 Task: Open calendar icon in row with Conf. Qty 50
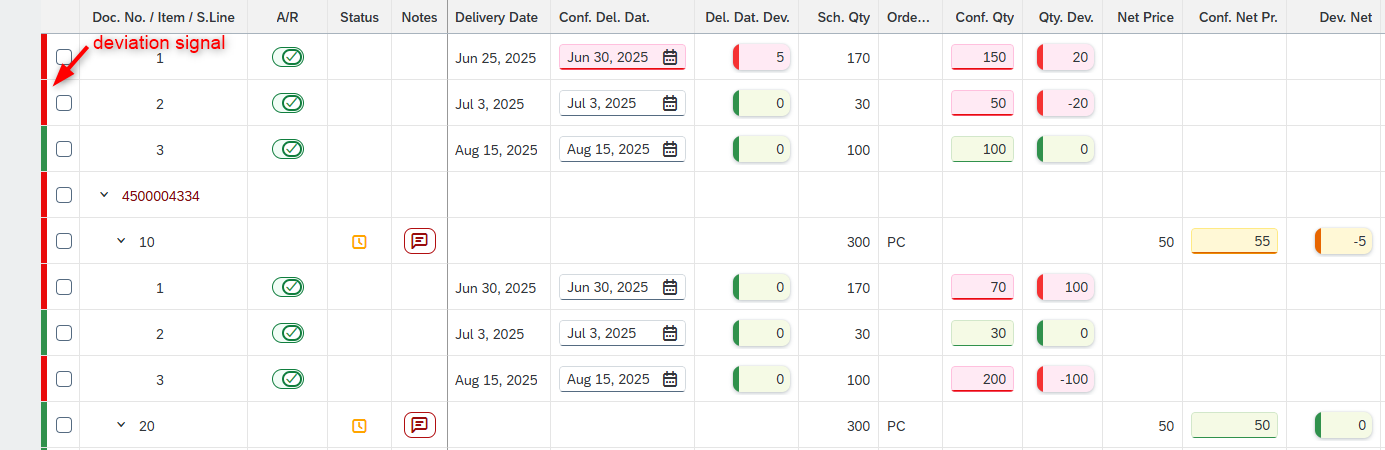point(670,103)
